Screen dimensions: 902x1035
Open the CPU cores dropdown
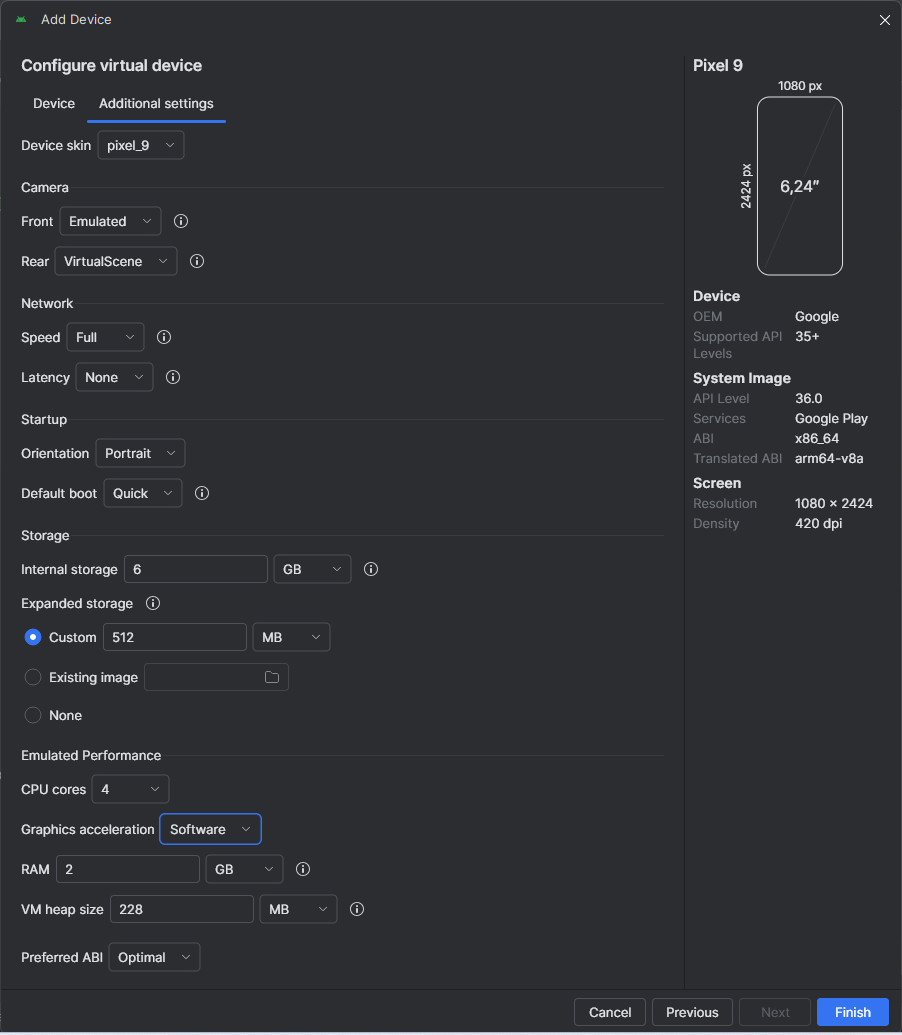[130, 789]
